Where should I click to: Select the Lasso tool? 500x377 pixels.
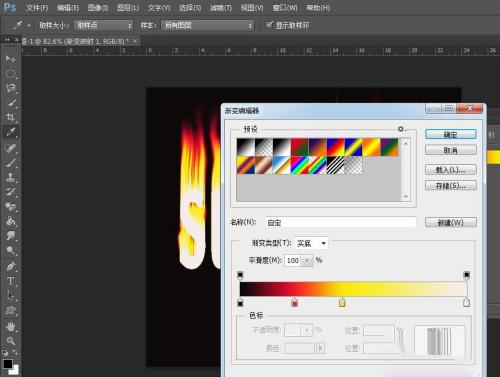click(10, 88)
